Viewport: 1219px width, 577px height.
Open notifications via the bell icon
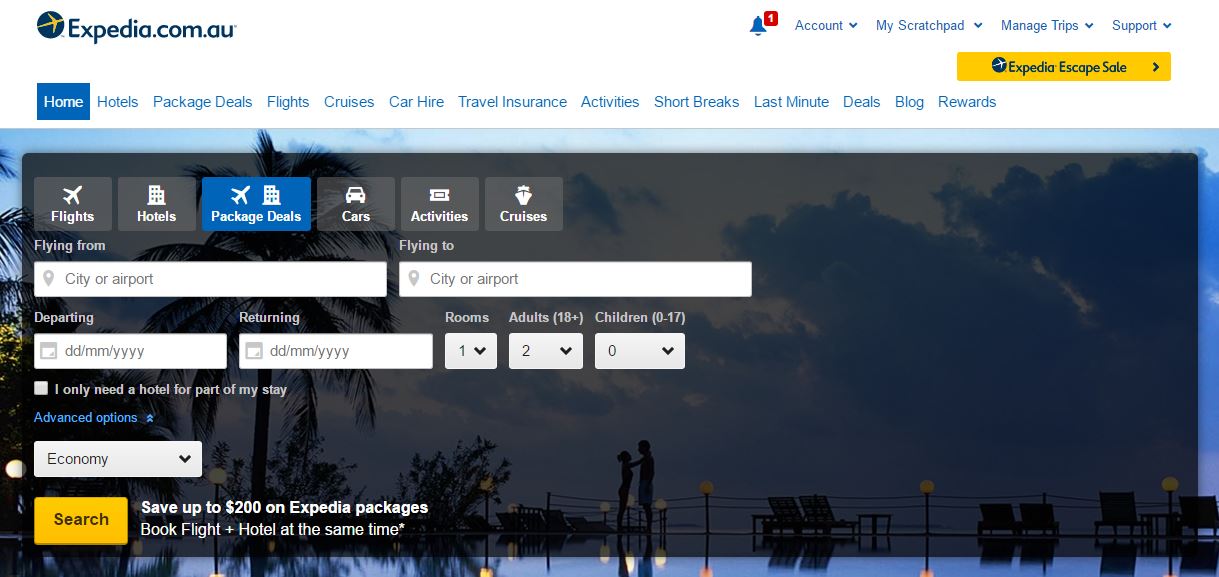point(757,25)
